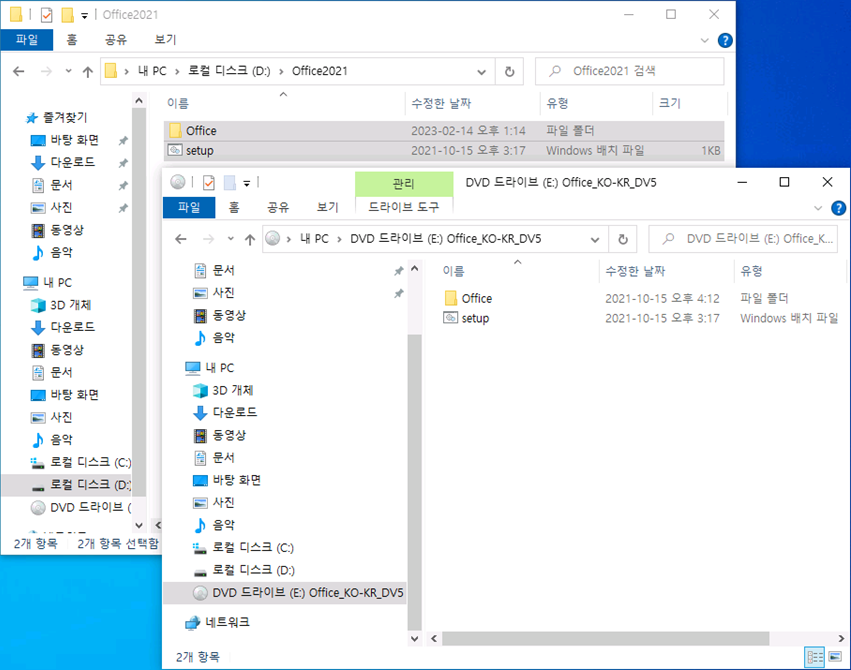This screenshot has width=851, height=670.
Task: Select 내 PC in DVD window sidebar
Action: (209, 368)
